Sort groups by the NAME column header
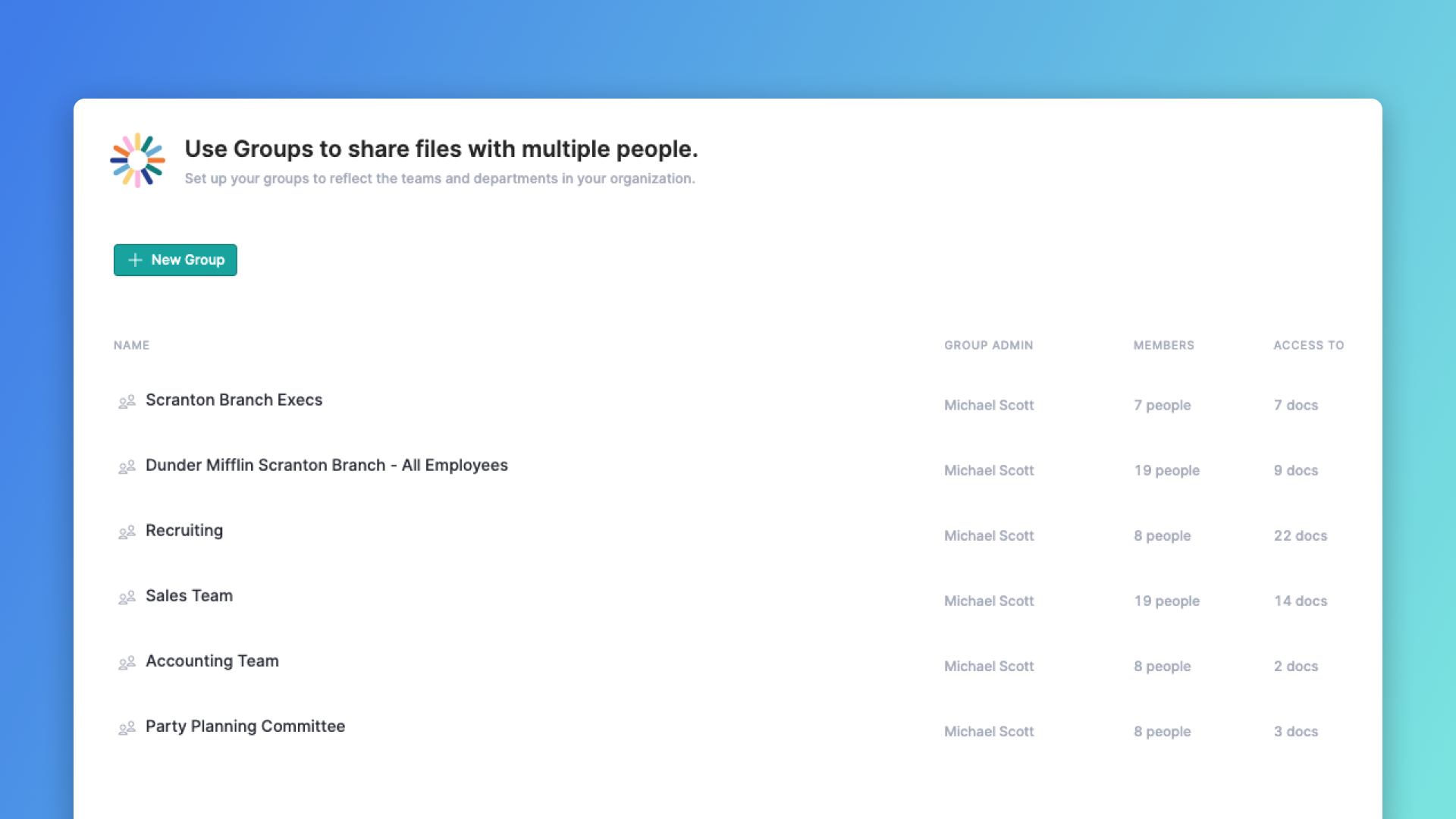Viewport: 1456px width, 819px height. tap(131, 345)
